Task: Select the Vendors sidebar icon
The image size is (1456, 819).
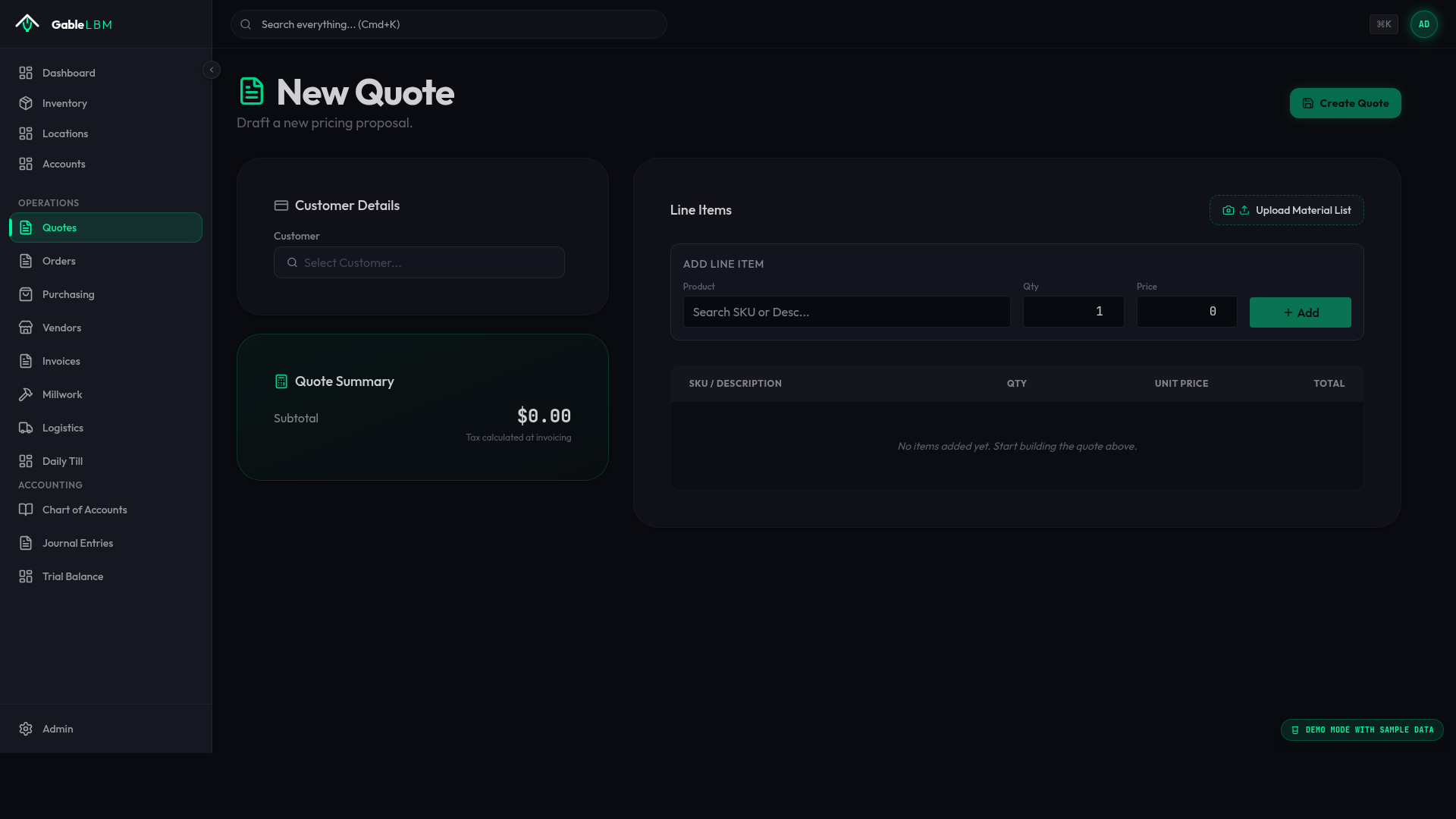Action: (x=27, y=328)
